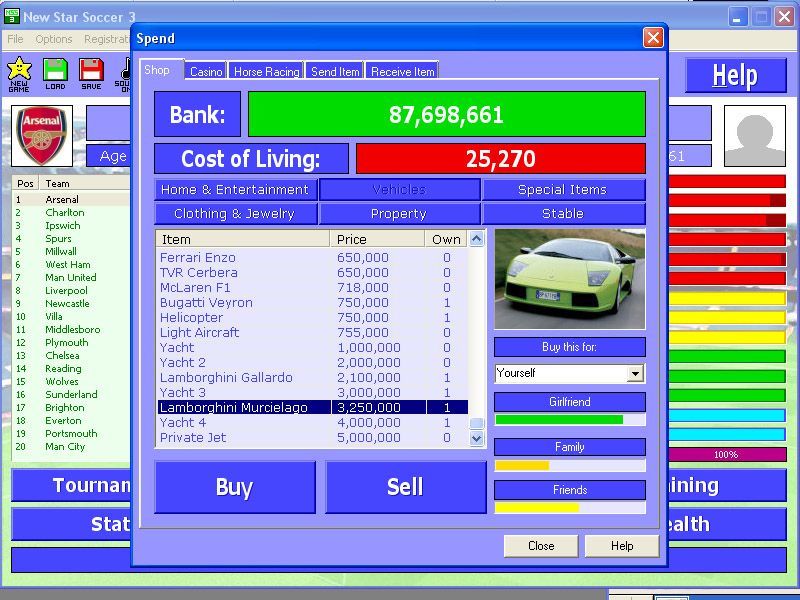Open the Property shop category
This screenshot has width=800, height=600.
pos(399,214)
